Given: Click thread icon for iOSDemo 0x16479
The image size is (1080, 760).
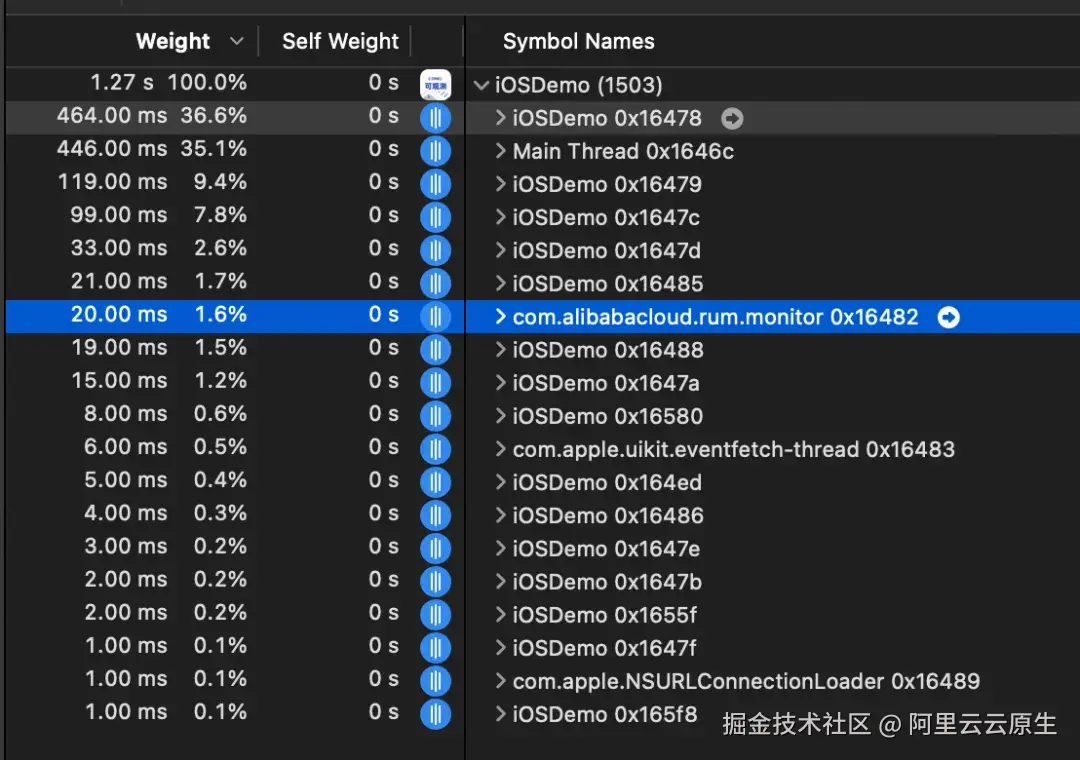Looking at the screenshot, I should pyautogui.click(x=435, y=184).
